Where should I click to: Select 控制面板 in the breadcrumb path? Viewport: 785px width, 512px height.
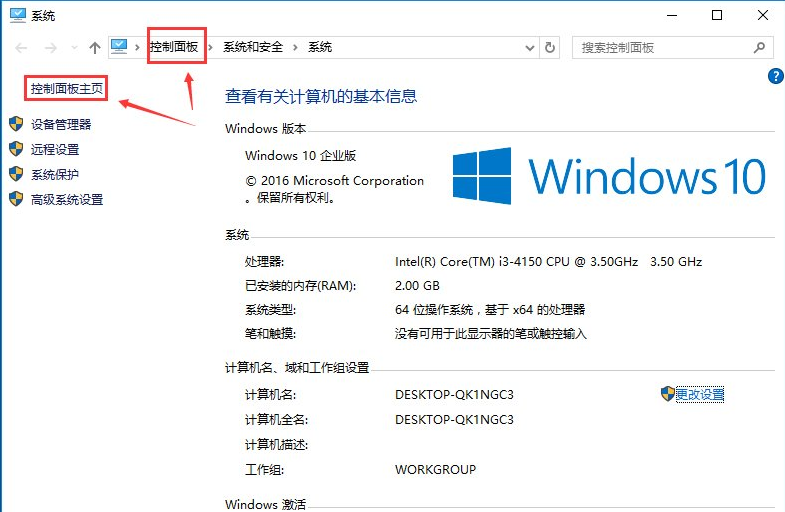[x=174, y=47]
